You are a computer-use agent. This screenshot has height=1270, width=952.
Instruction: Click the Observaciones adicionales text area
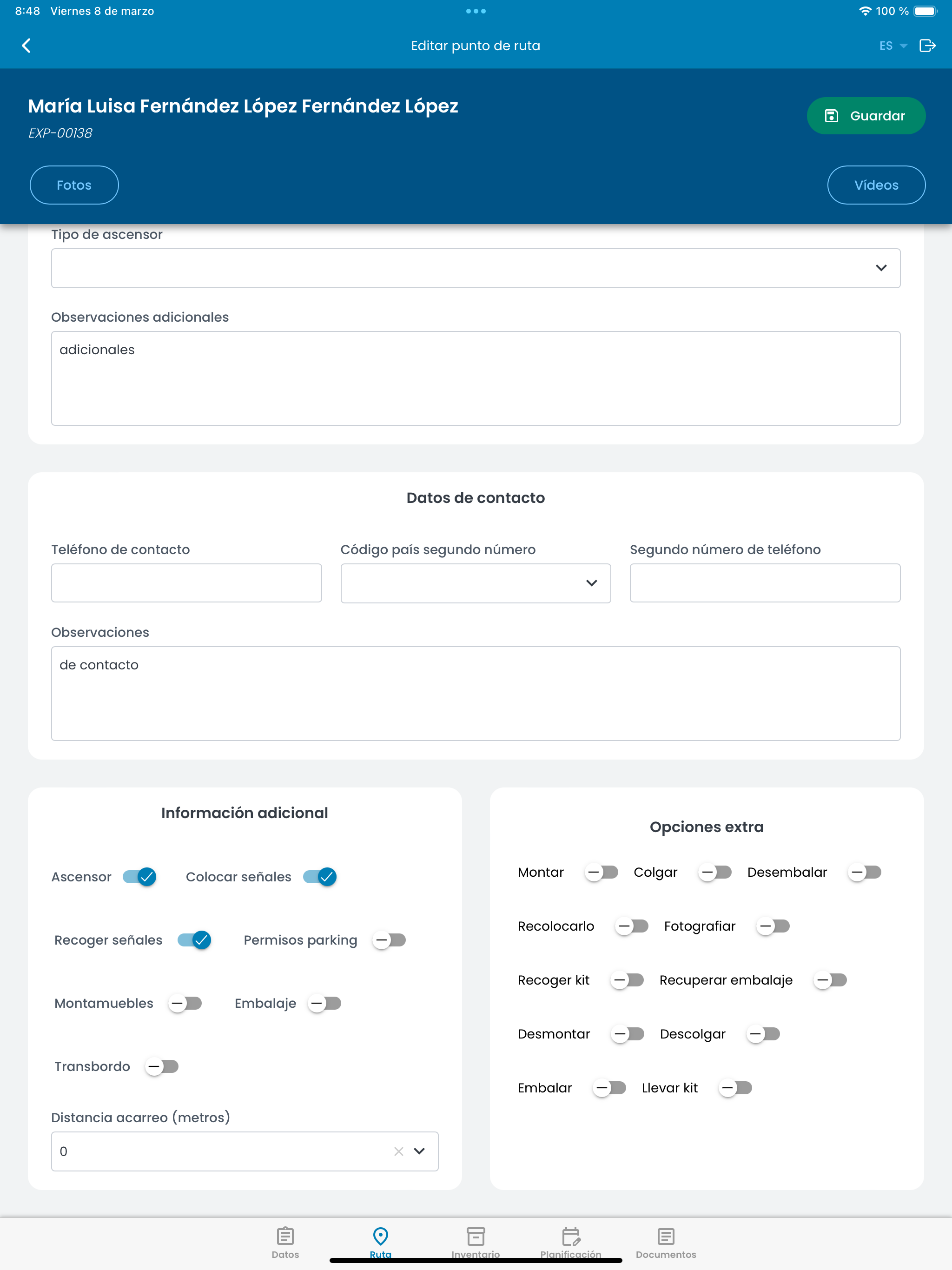(476, 378)
